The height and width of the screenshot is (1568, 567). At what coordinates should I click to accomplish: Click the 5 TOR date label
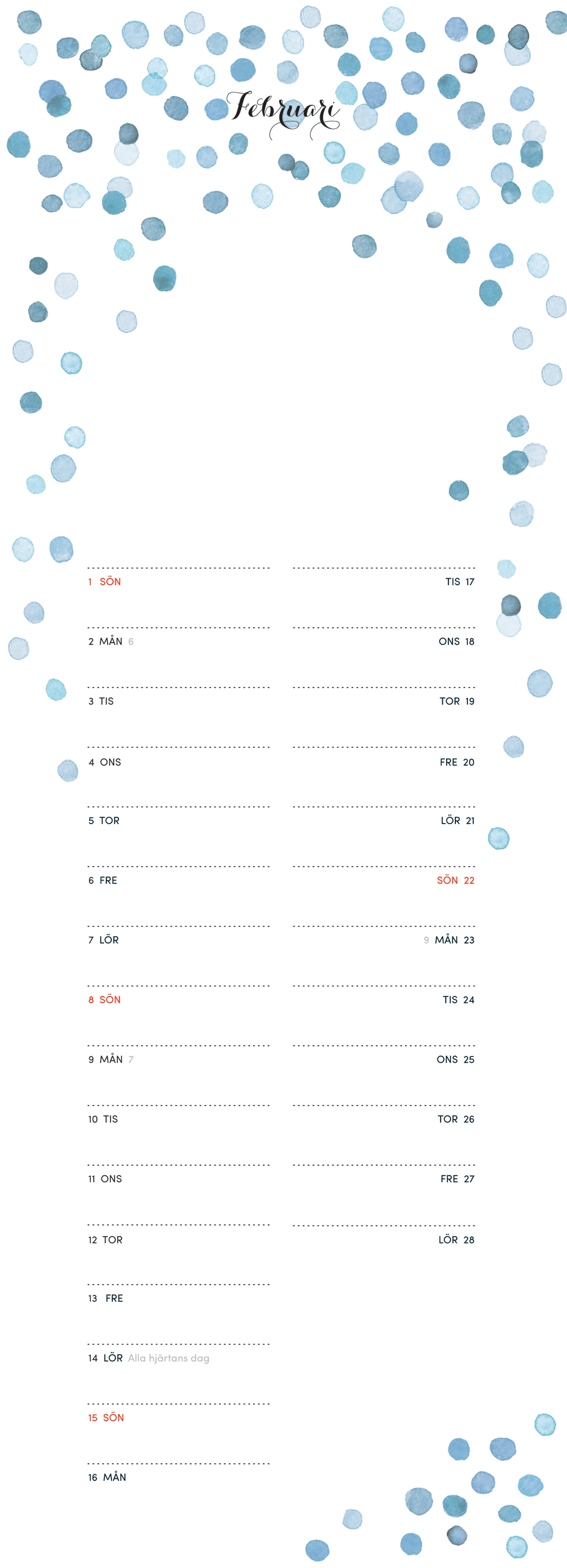(103, 821)
